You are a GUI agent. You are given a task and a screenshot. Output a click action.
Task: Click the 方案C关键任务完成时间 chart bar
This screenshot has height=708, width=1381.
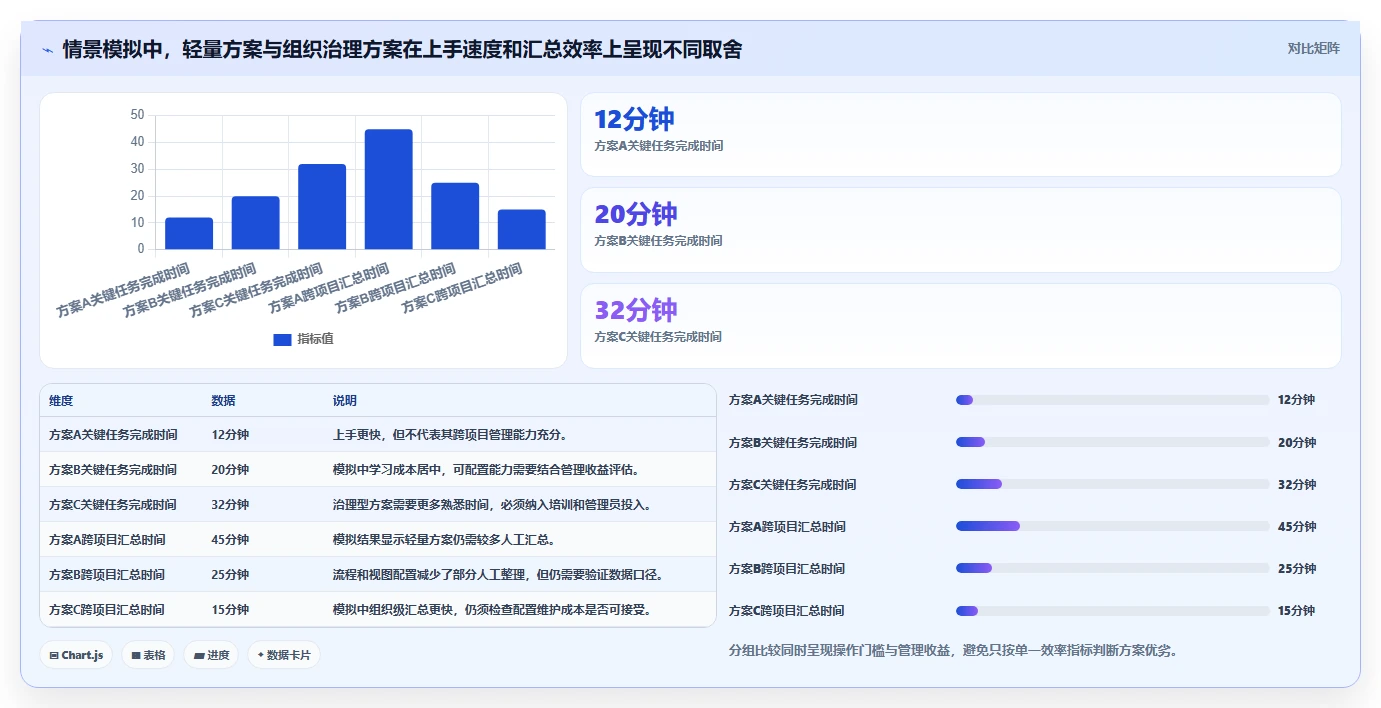322,206
